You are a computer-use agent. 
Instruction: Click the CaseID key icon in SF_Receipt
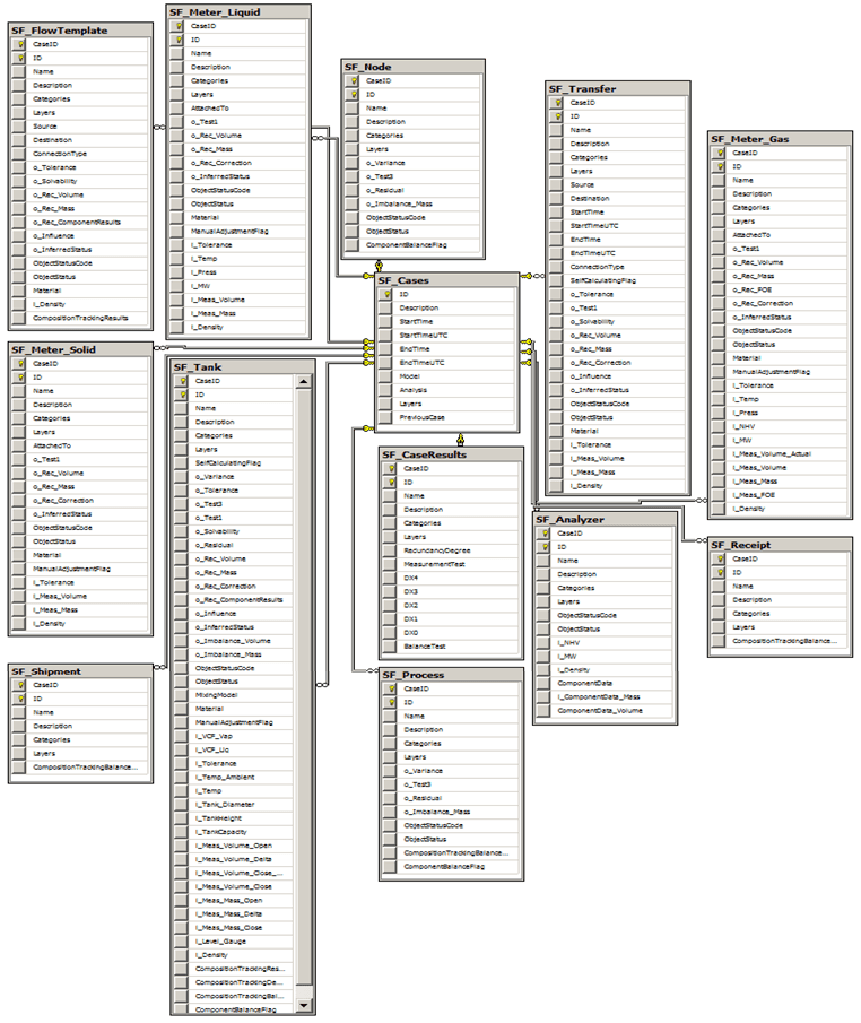click(720, 559)
